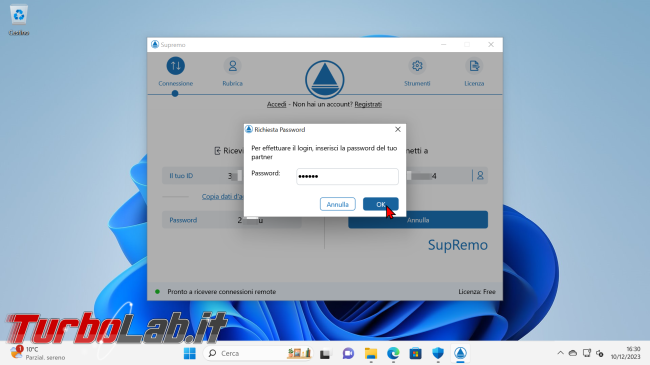Close the Richiesta Password dialog
The image size is (650, 365).
pyautogui.click(x=398, y=129)
